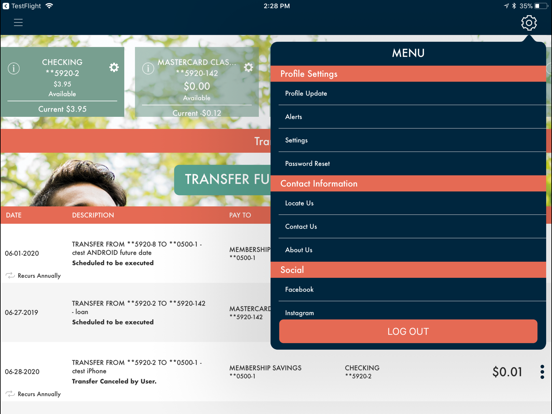Image resolution: width=552 pixels, height=414 pixels.
Task: Click the Contact Information section header
Action: coord(408,183)
